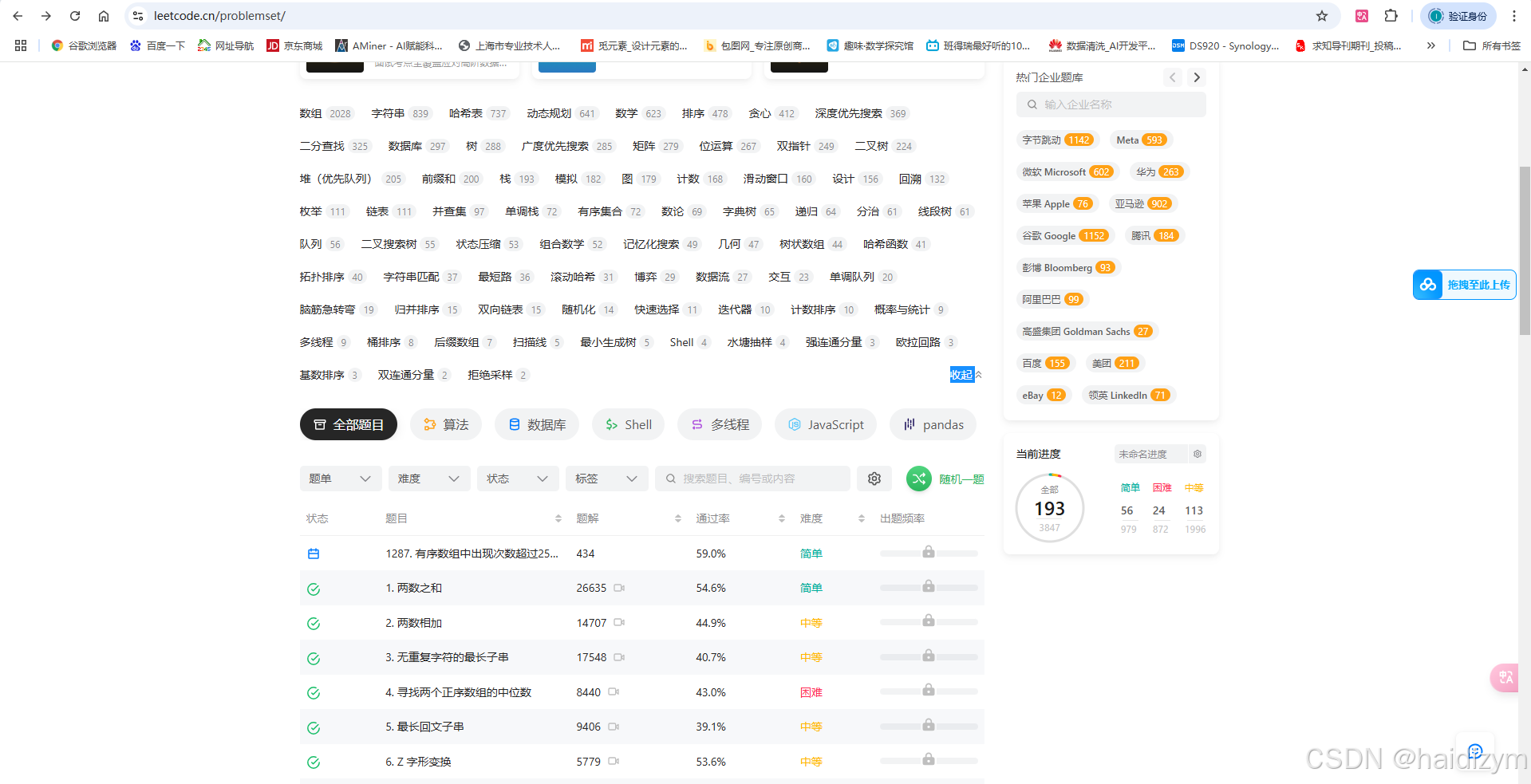Click the green random shuffle icon
The image size is (1531, 784).
click(x=919, y=479)
